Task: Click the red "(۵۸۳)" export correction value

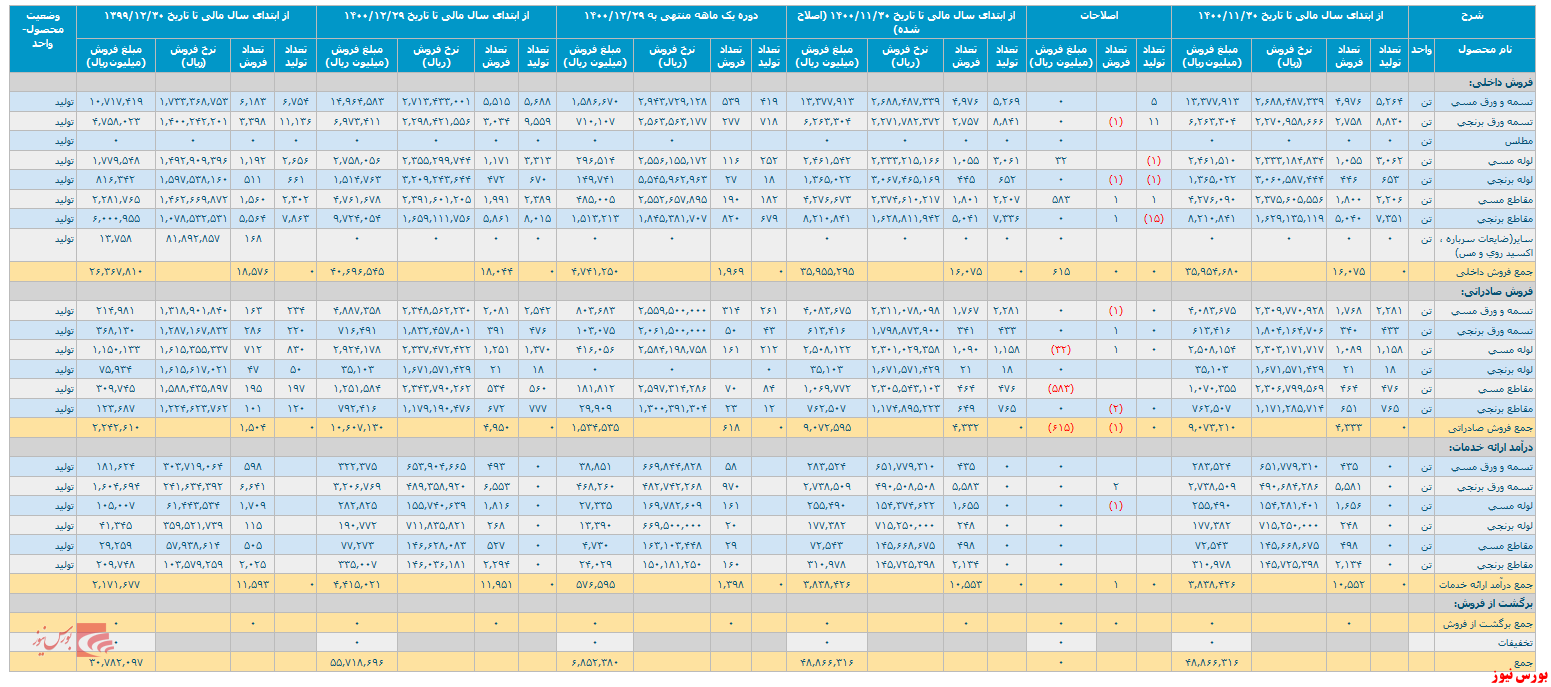Action: pos(1062,388)
